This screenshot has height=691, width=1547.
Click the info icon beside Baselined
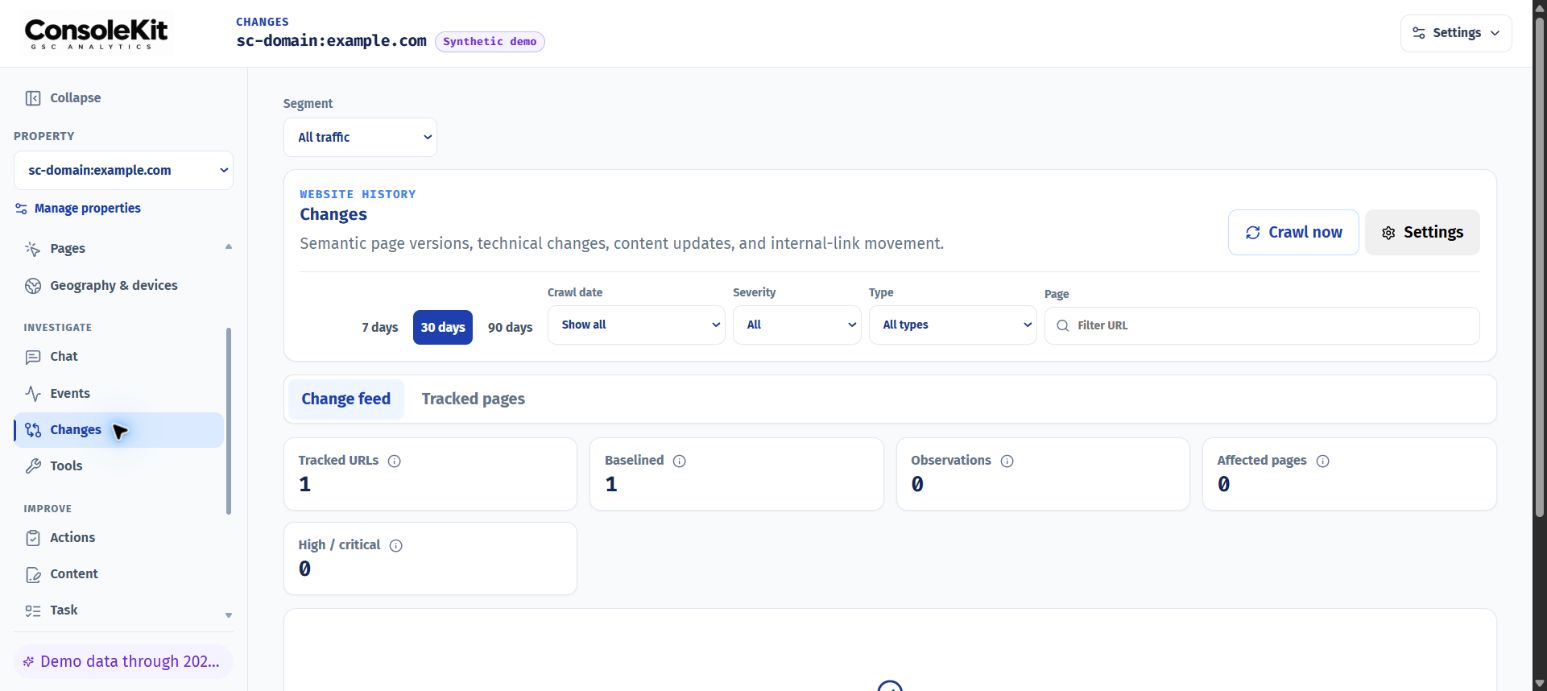(x=679, y=462)
